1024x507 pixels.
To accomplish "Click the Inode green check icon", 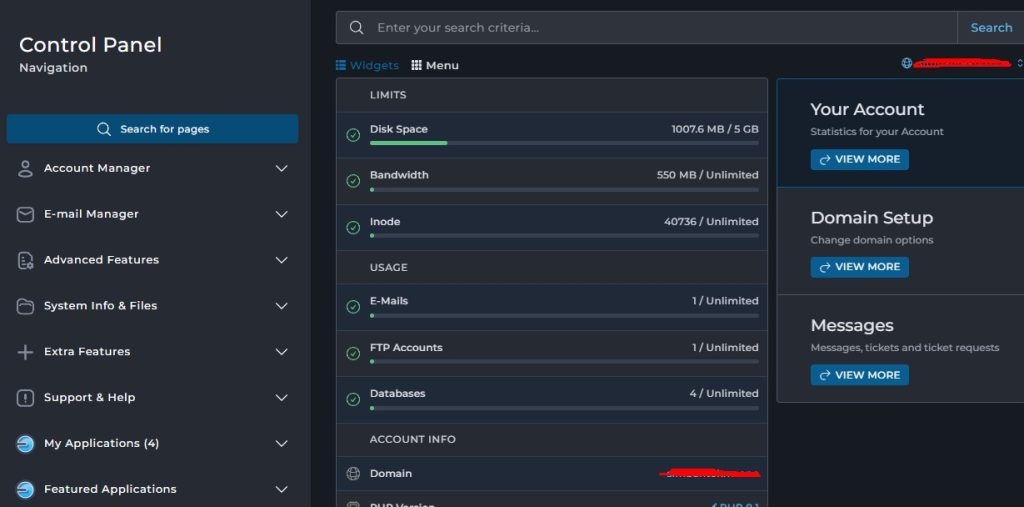I will point(353,227).
